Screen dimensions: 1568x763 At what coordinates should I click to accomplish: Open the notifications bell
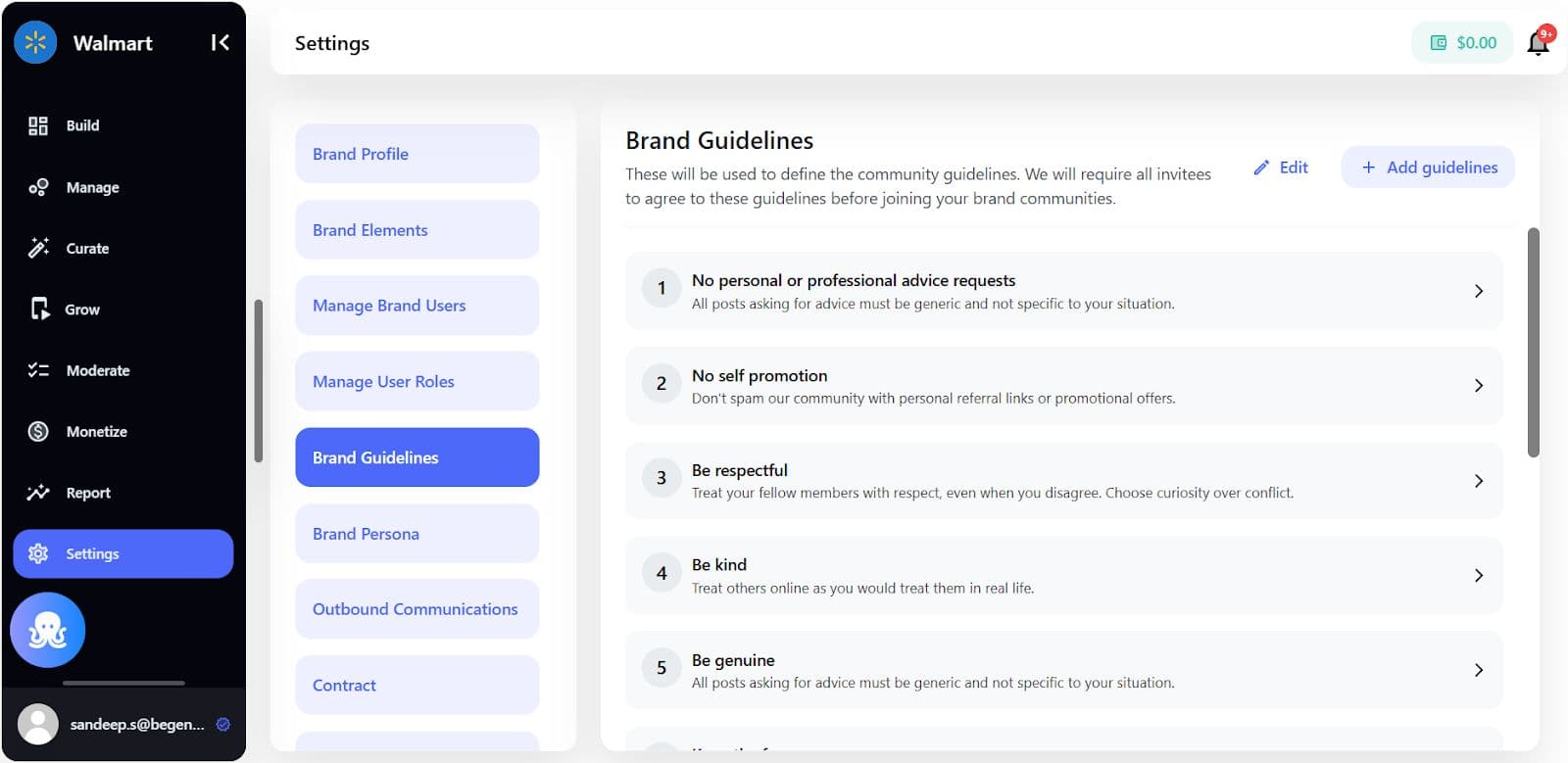coord(1539,42)
